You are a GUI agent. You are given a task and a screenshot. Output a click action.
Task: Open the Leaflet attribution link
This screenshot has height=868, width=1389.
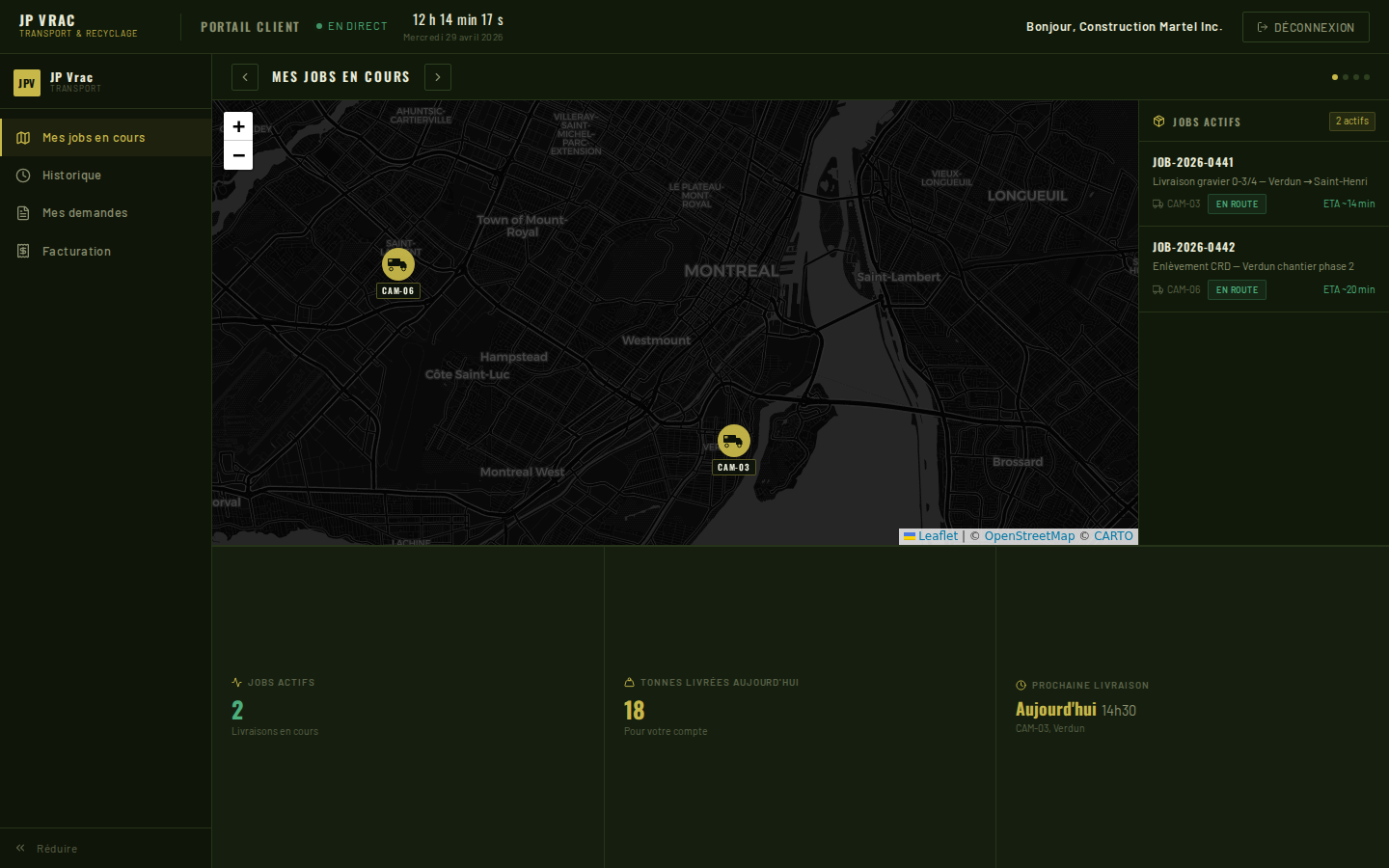pyautogui.click(x=938, y=536)
